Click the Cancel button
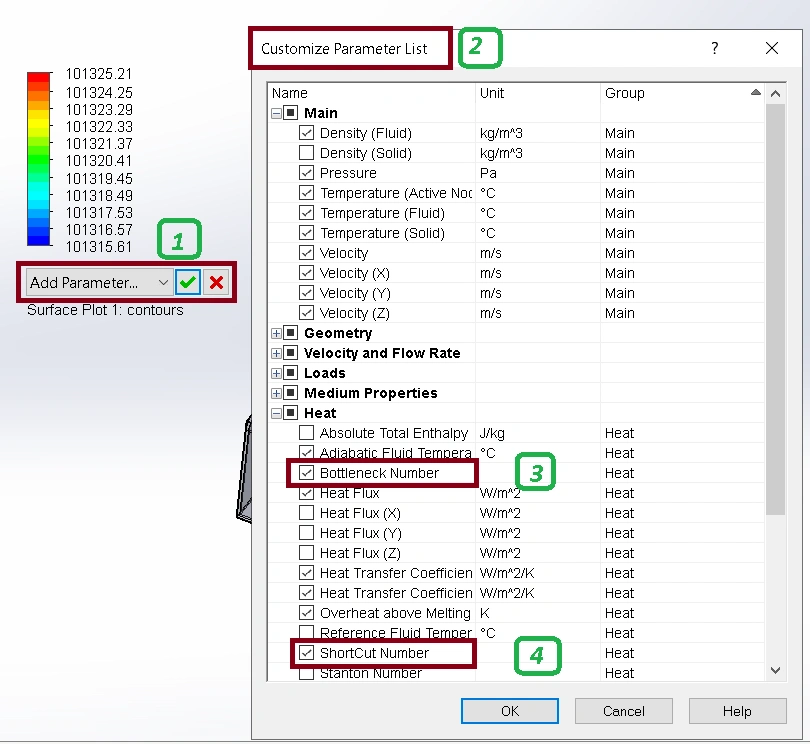Image resolution: width=810 pixels, height=744 pixels. (624, 711)
